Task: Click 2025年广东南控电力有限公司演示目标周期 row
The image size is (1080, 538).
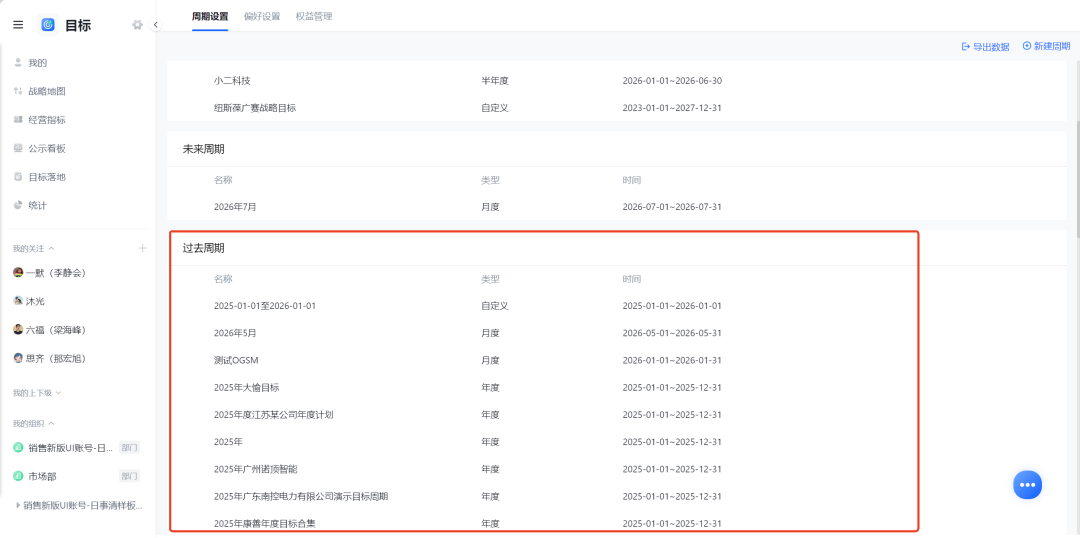Action: coord(616,496)
